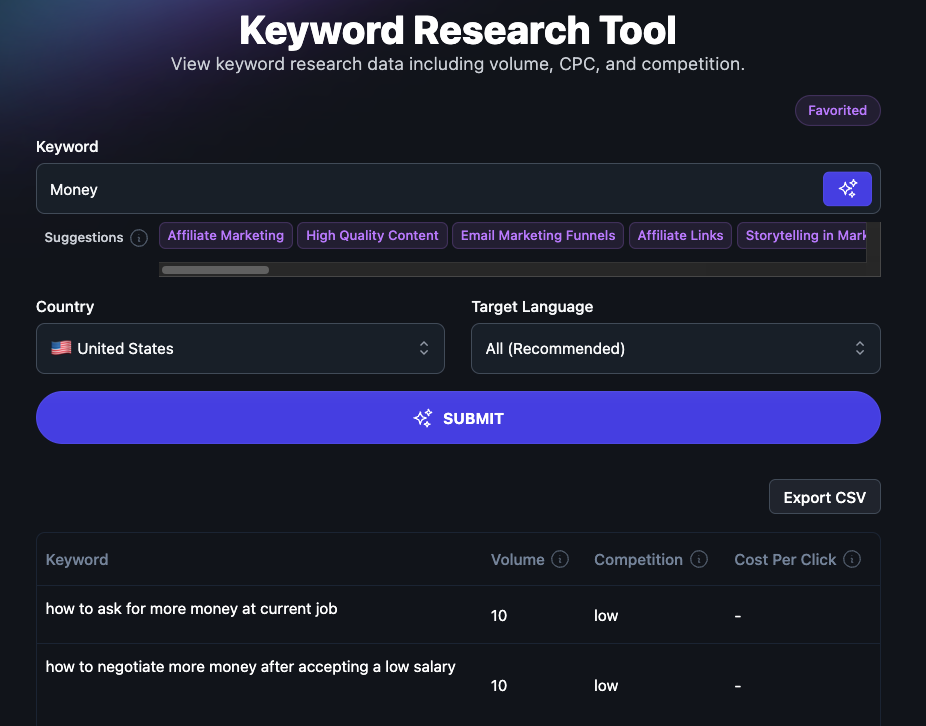
Task: Click the Competition column header
Action: click(638, 559)
